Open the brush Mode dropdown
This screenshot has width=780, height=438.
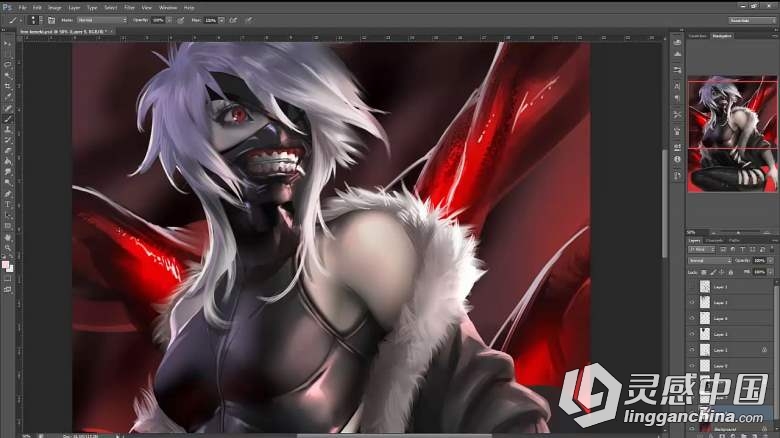[x=102, y=20]
